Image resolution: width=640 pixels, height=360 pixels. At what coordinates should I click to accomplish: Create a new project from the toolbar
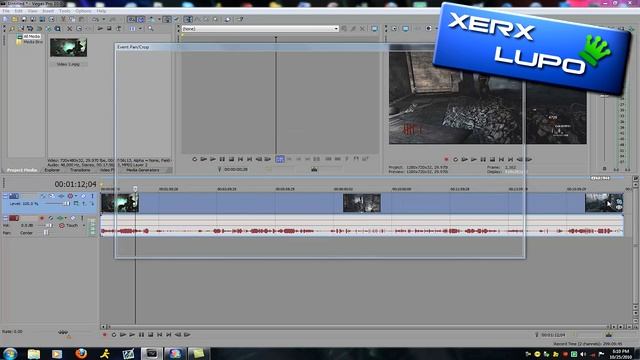(5, 19)
